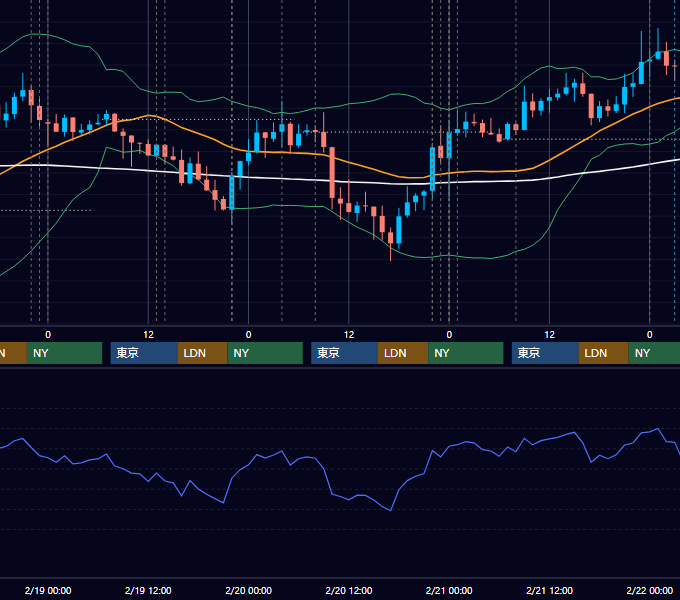Select the NY session block spanning 2/19 00:00
The image size is (680, 600).
[x=64, y=353]
